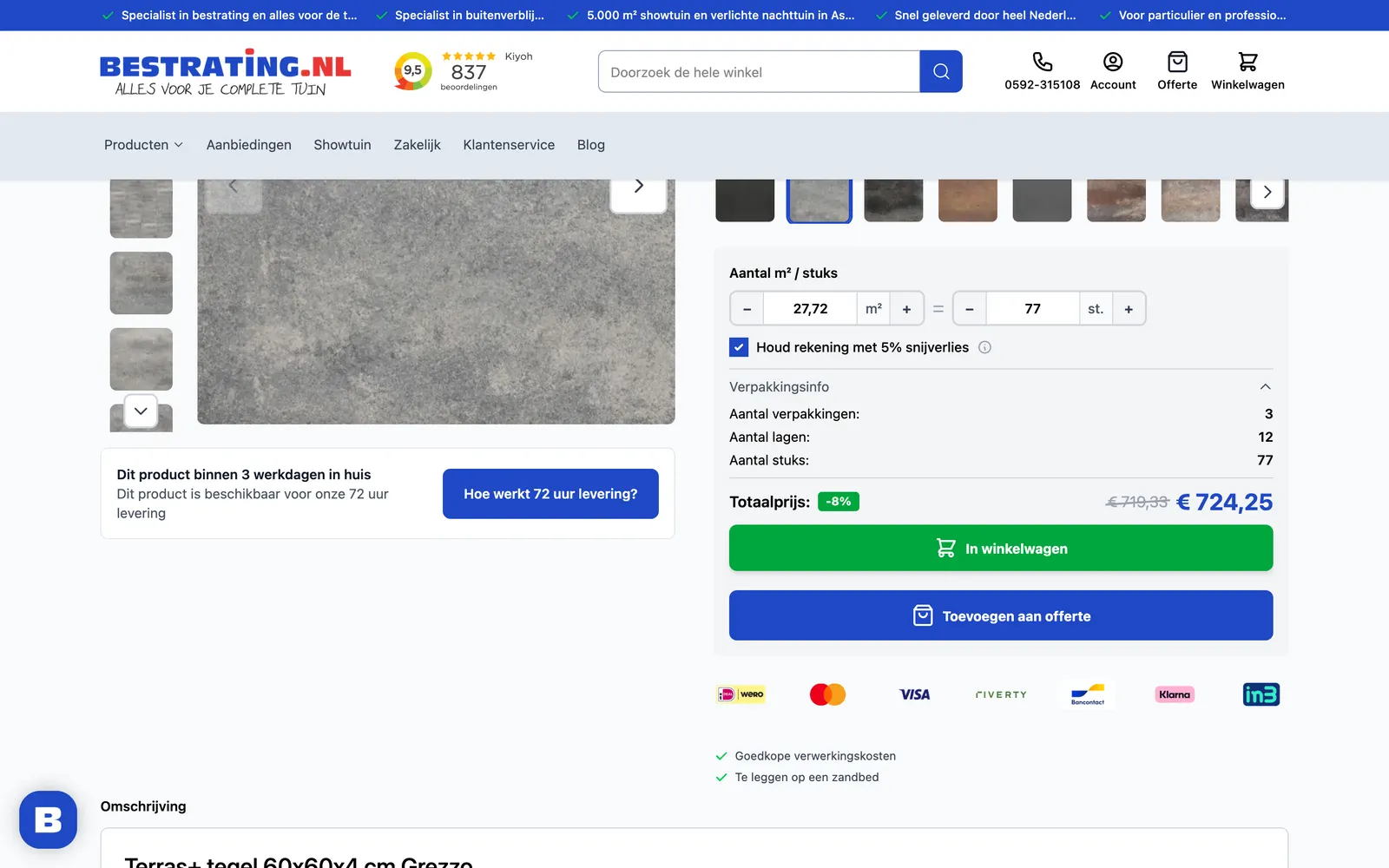Click main product tile image
Image resolution: width=1389 pixels, height=868 pixels.
coord(436,302)
